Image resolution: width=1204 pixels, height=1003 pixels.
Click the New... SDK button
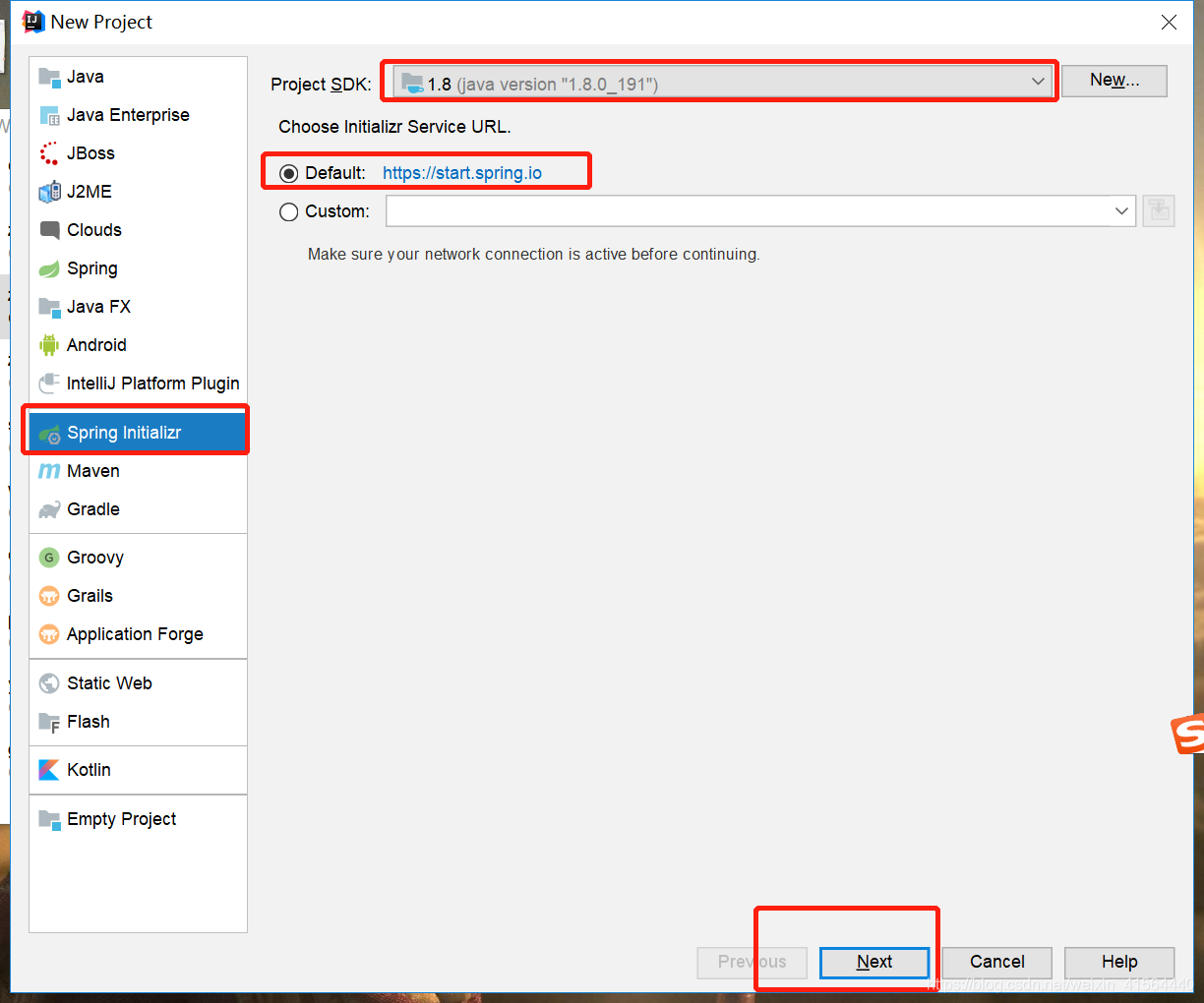1114,81
